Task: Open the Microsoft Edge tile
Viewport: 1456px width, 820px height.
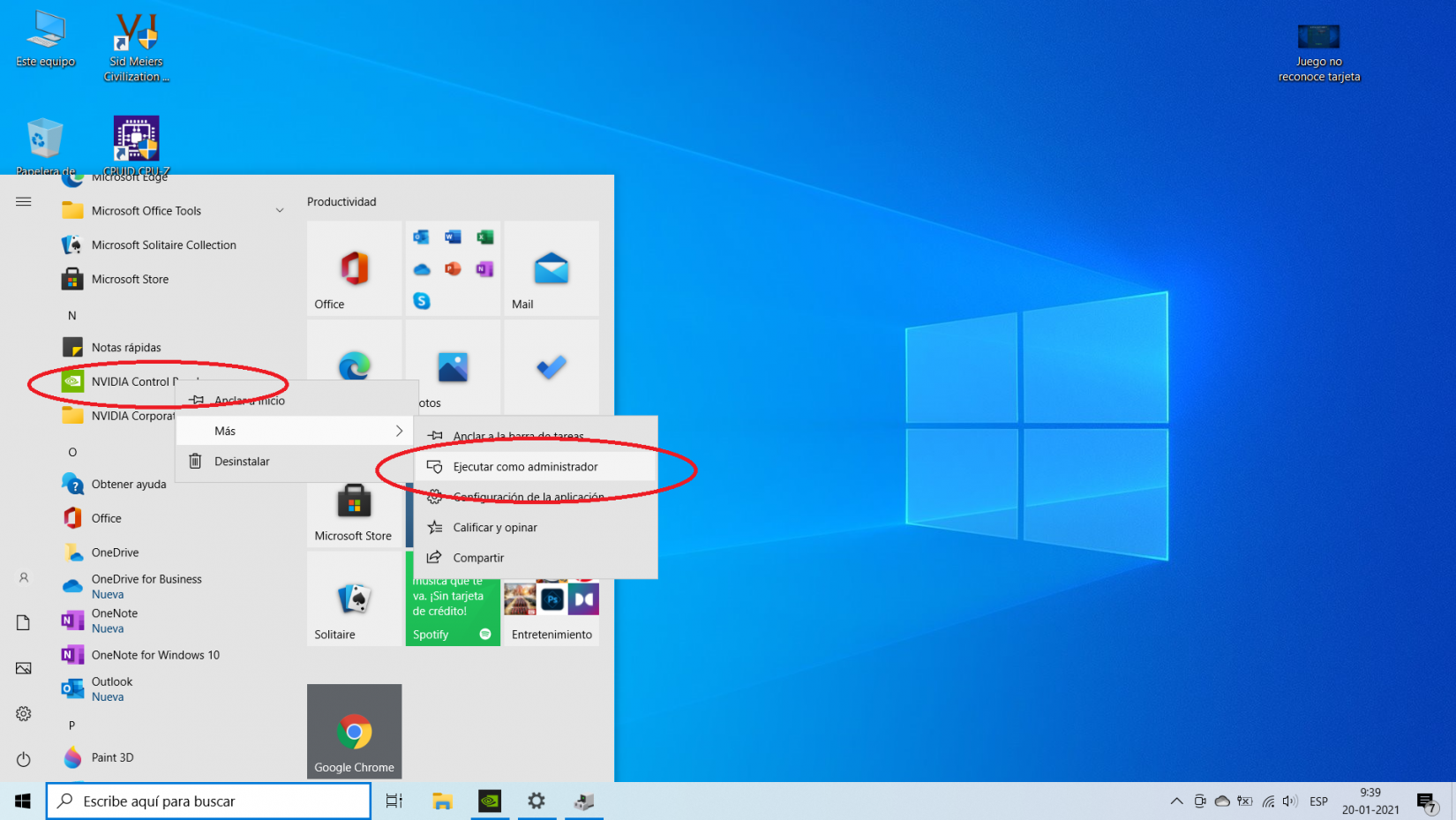Action: (x=355, y=367)
